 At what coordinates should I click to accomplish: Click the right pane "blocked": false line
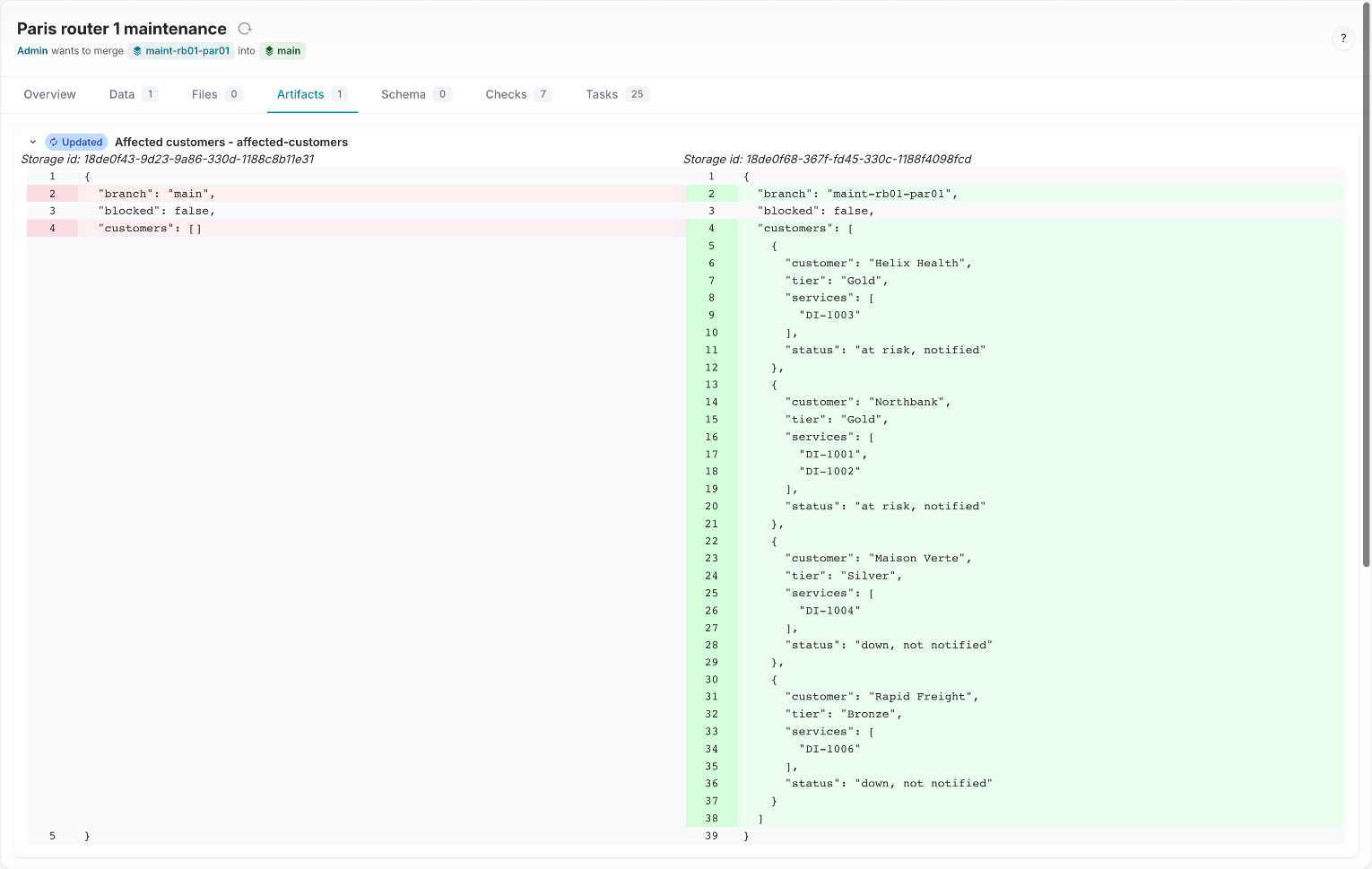point(1015,212)
